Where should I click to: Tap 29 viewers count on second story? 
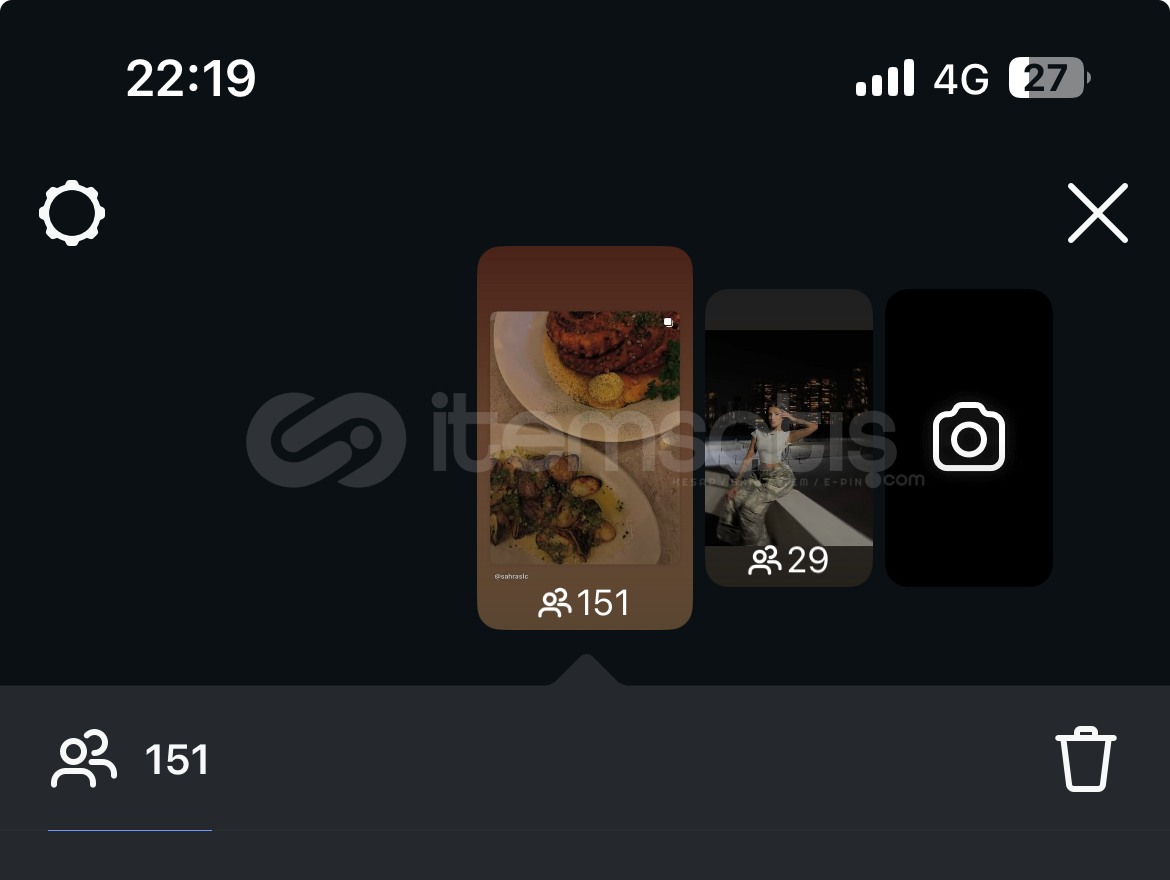[x=808, y=561]
